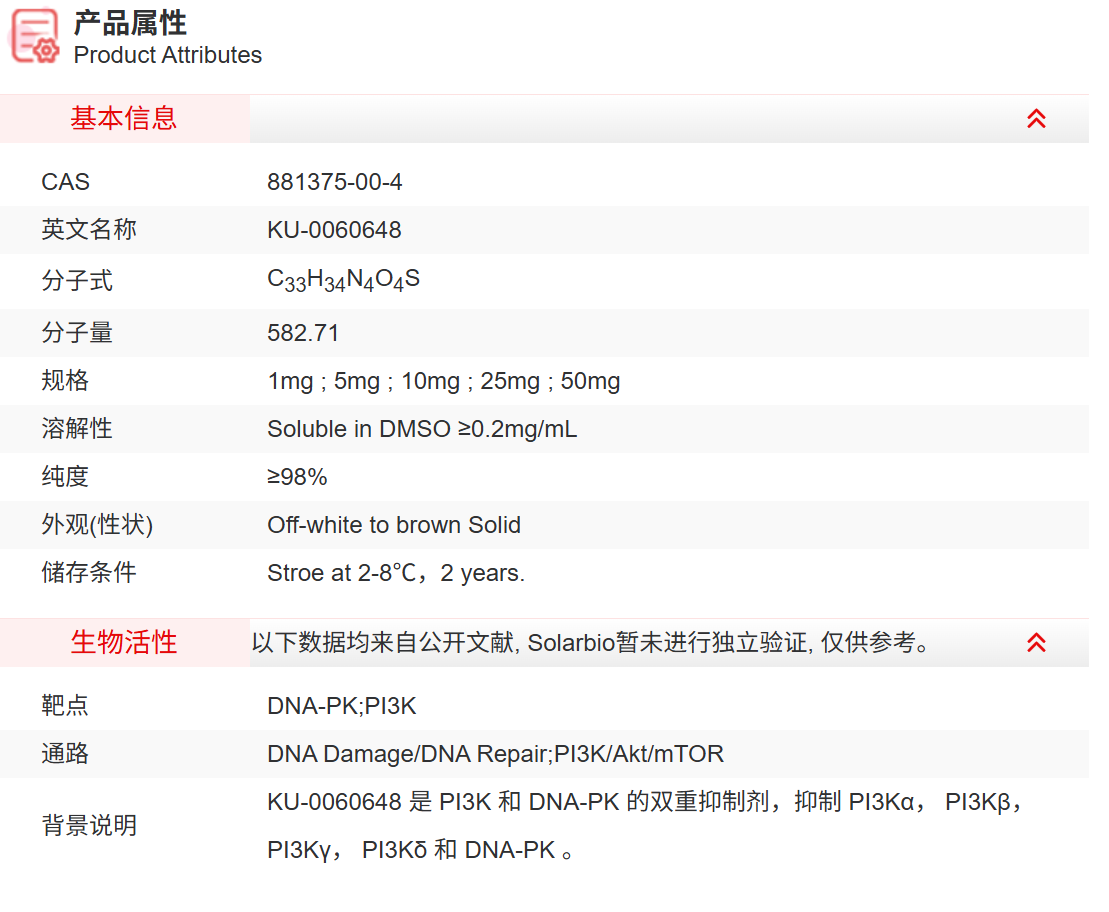
Task: Click the purity value ≥98%
Action: pyautogui.click(x=297, y=477)
